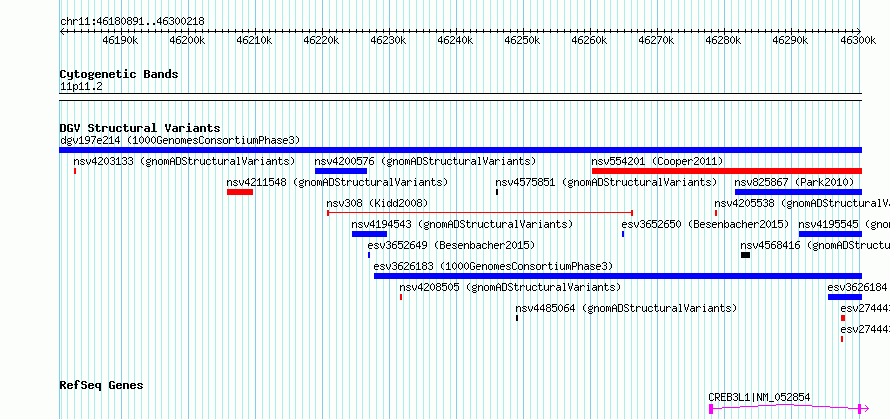Select the DGV Structural Variants track title
The height and width of the screenshot is (419, 890).
tap(140, 128)
